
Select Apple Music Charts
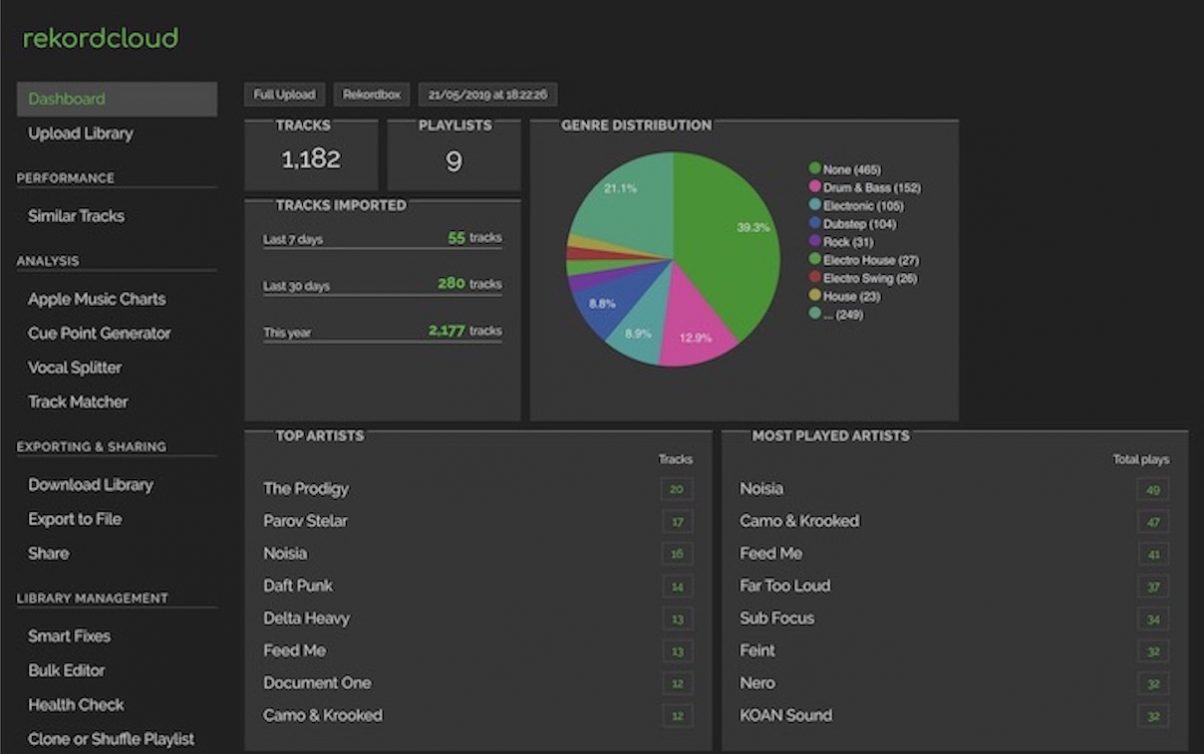(97, 299)
